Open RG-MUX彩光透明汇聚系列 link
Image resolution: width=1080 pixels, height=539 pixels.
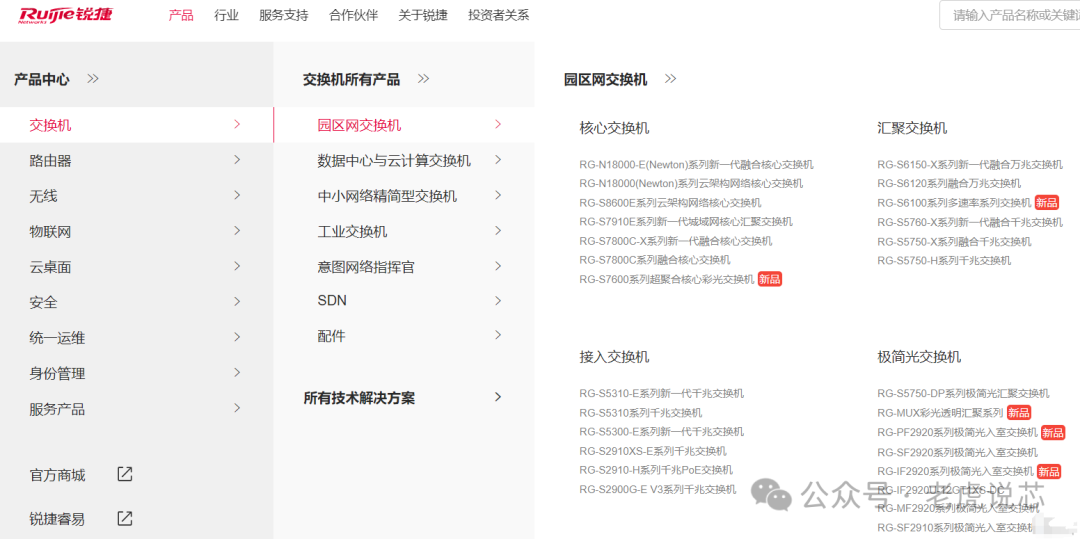pos(940,412)
